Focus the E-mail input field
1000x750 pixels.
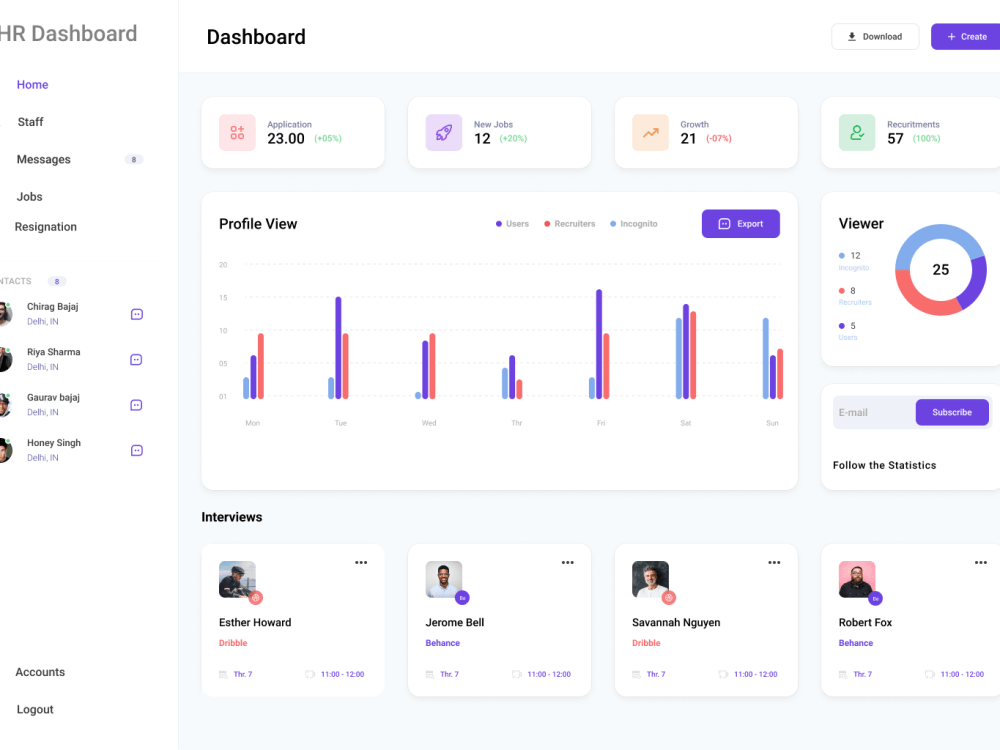coord(874,413)
